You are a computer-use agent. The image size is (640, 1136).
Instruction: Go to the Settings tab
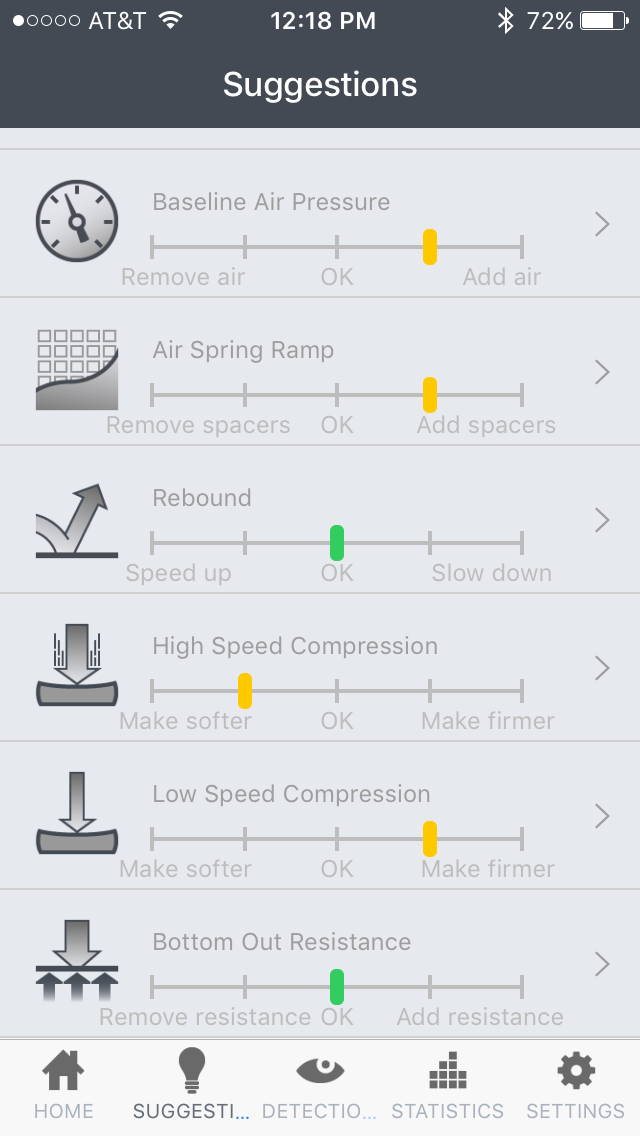[x=575, y=1086]
